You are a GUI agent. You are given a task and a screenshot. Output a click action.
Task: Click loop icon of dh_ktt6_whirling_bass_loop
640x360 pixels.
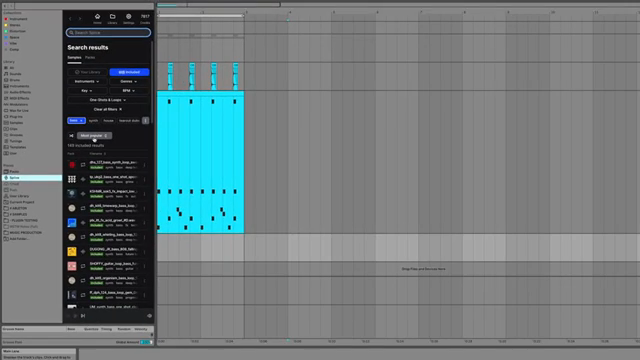(x=83, y=237)
